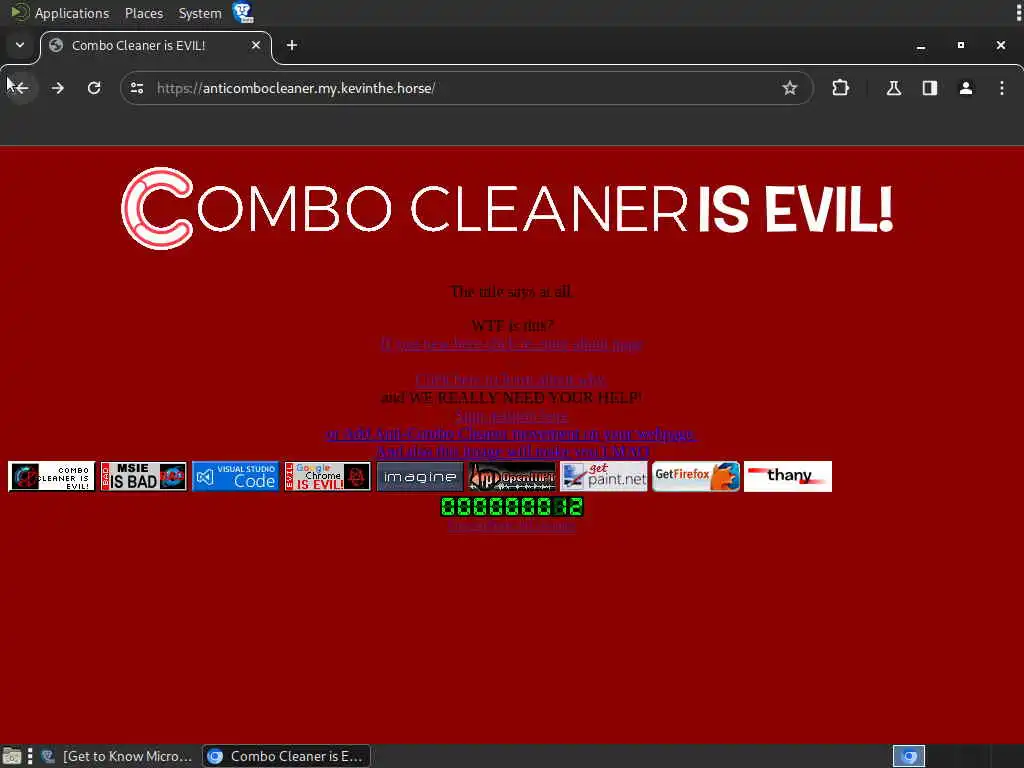Screen dimensions: 1024x768
Task: Go forward using the forward arrow
Action: [57, 88]
